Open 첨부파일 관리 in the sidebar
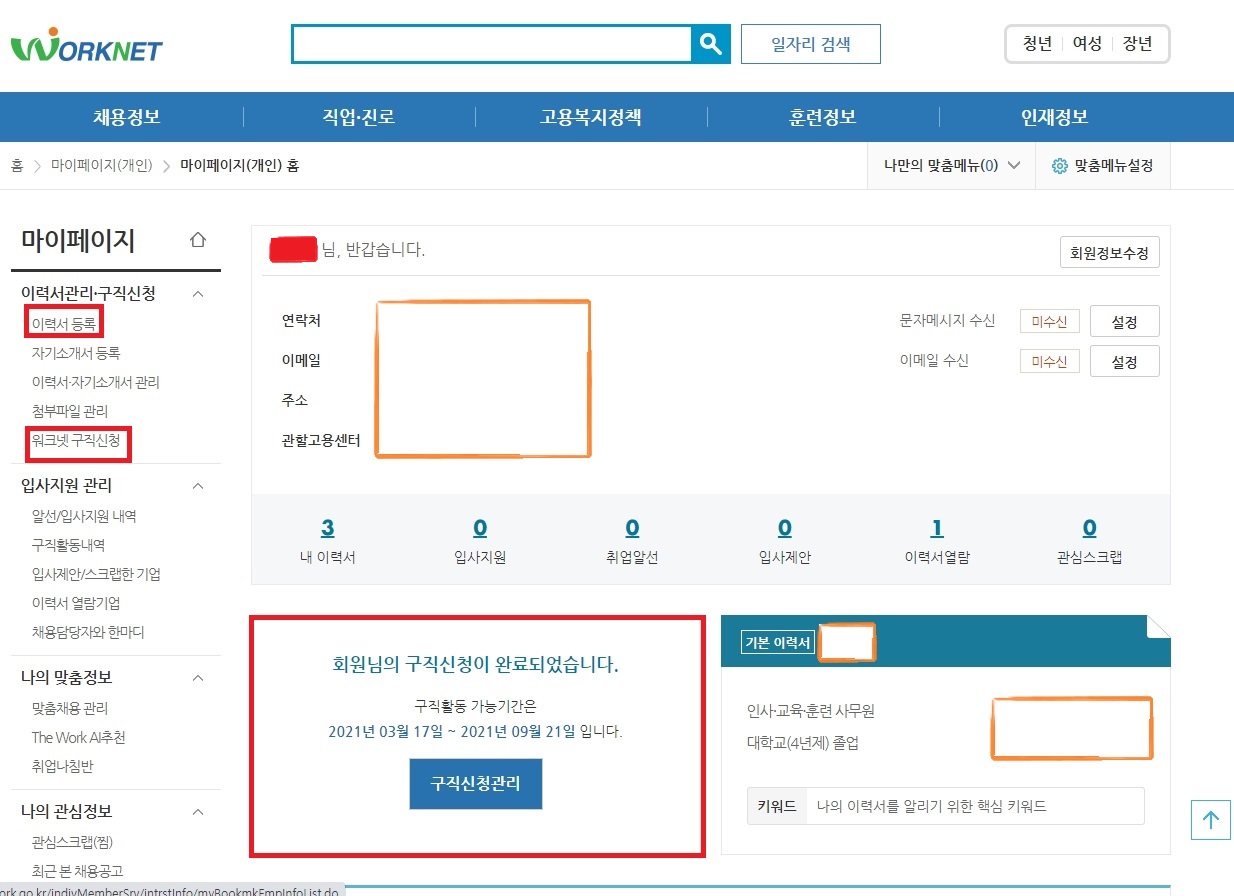 (70, 411)
